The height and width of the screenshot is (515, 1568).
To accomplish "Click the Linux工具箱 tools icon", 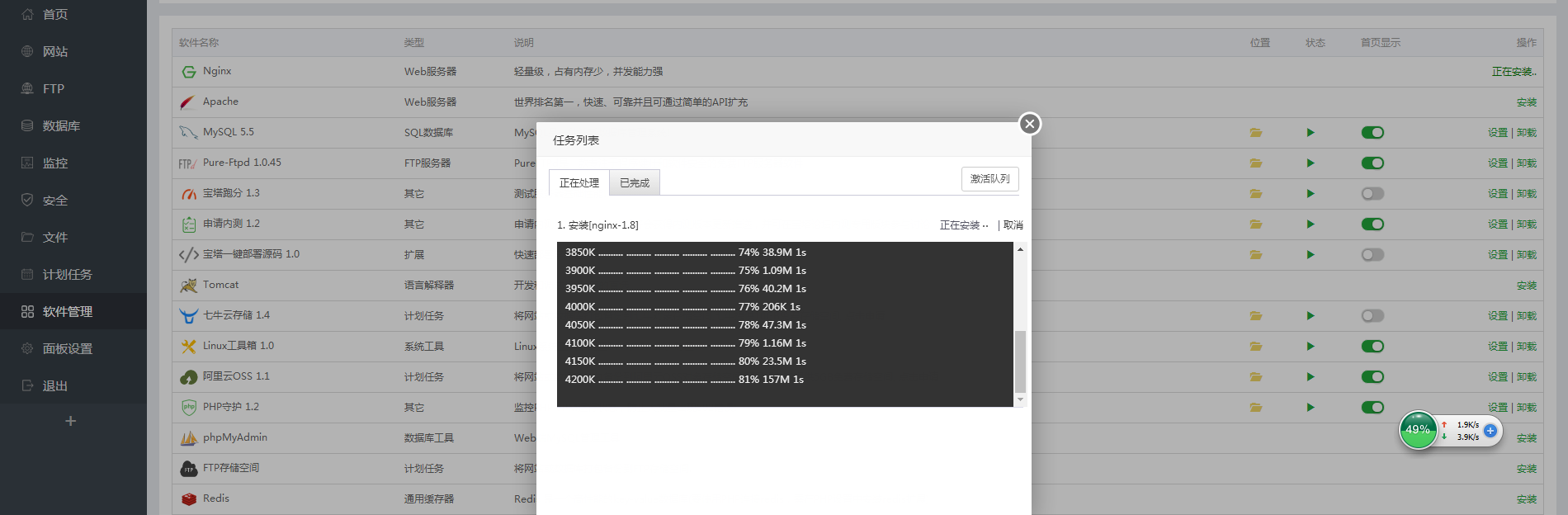I will tap(189, 347).
